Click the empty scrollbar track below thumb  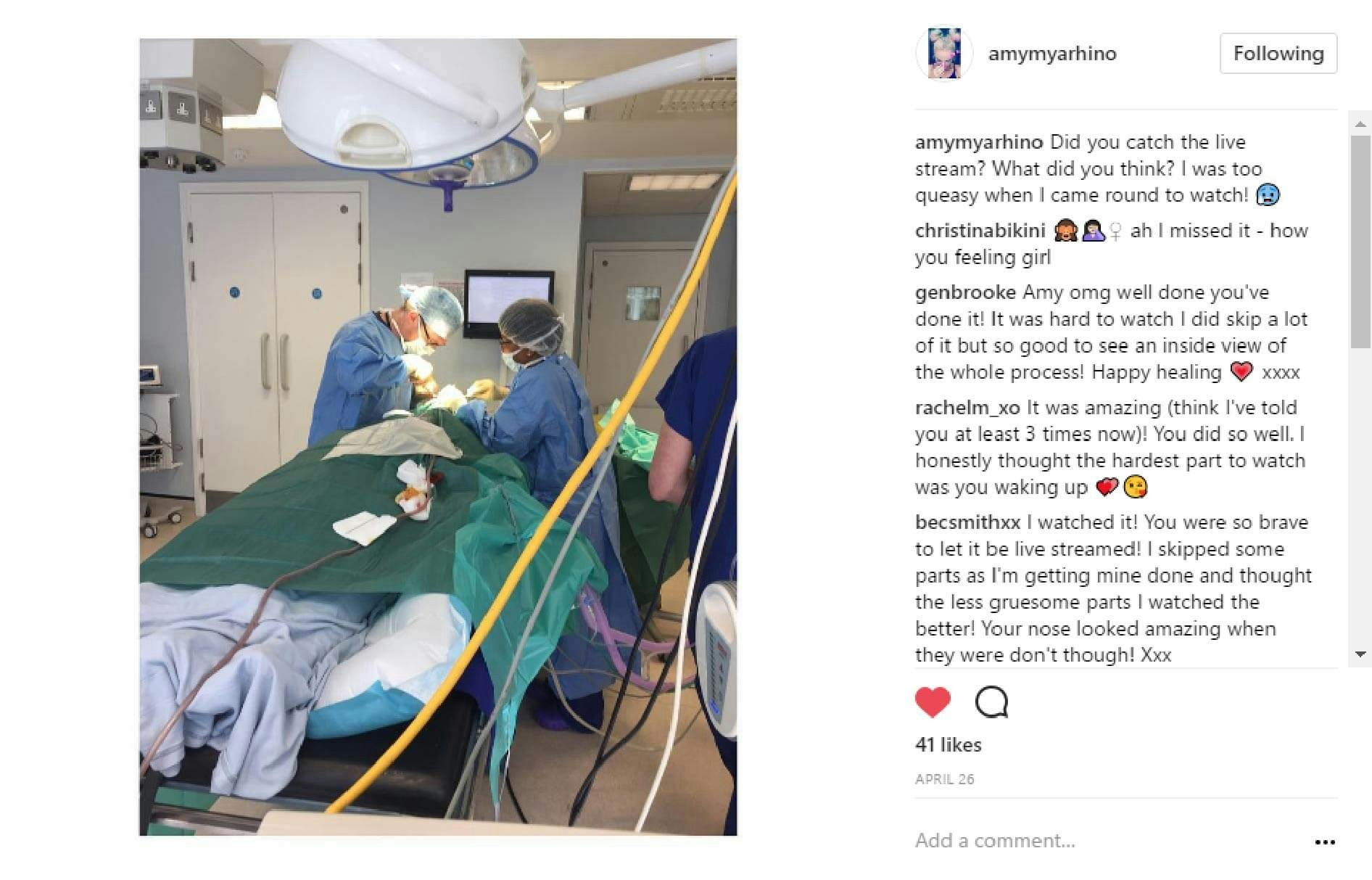click(x=1360, y=496)
